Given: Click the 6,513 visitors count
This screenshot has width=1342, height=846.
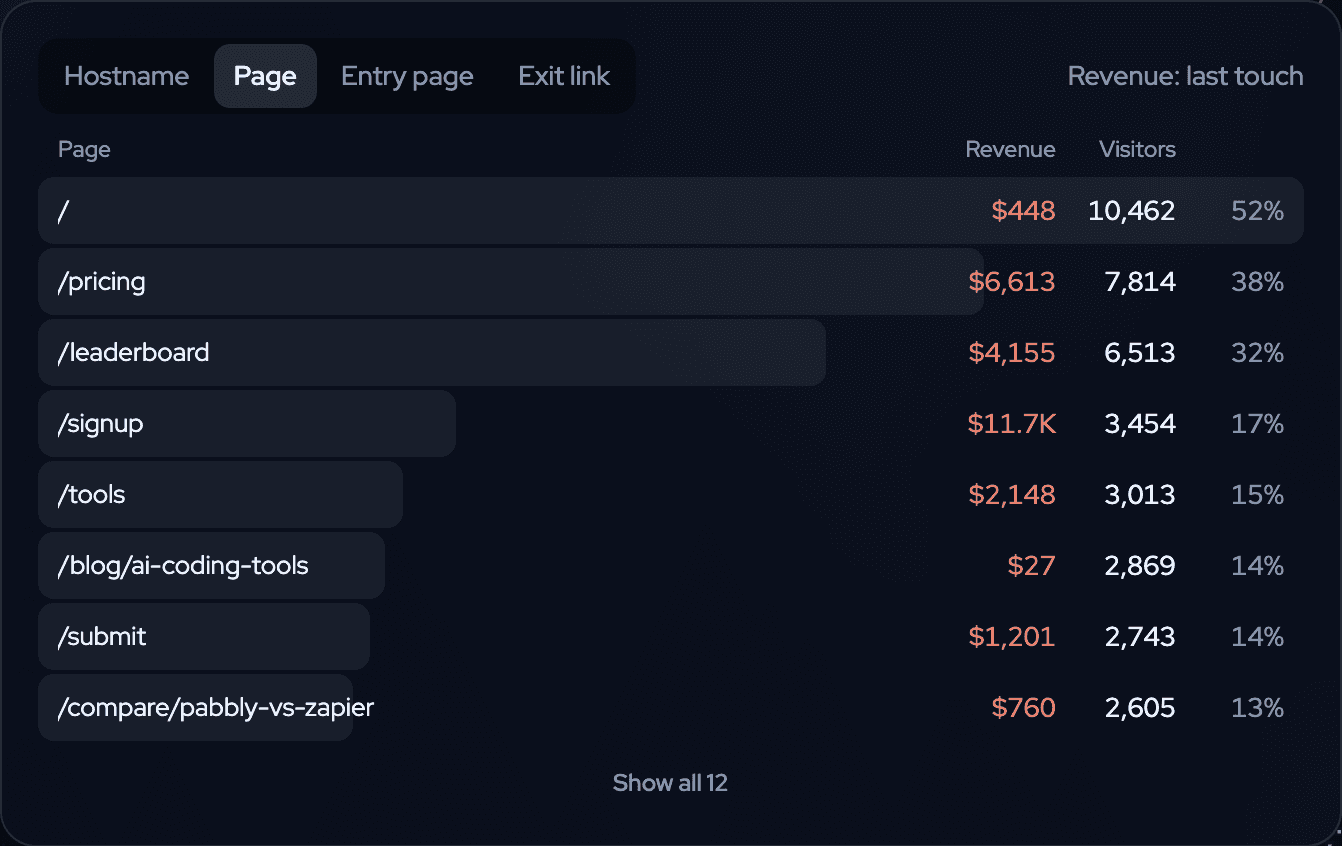Looking at the screenshot, I should point(1141,353).
